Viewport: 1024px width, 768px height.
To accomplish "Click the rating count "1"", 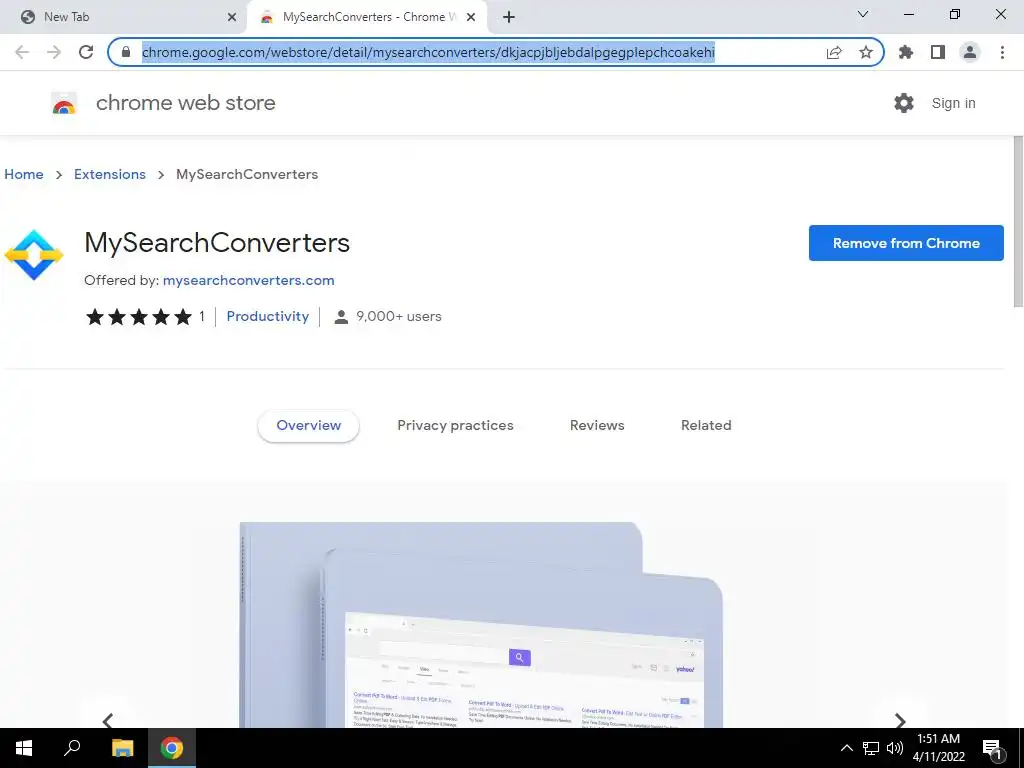I will pyautogui.click(x=202, y=317).
